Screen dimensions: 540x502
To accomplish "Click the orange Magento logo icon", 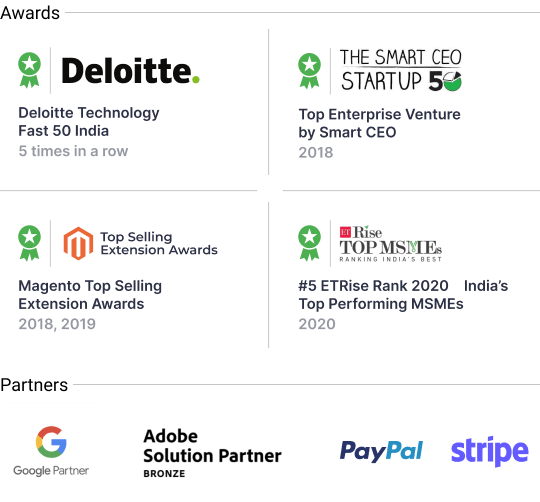I will (79, 243).
